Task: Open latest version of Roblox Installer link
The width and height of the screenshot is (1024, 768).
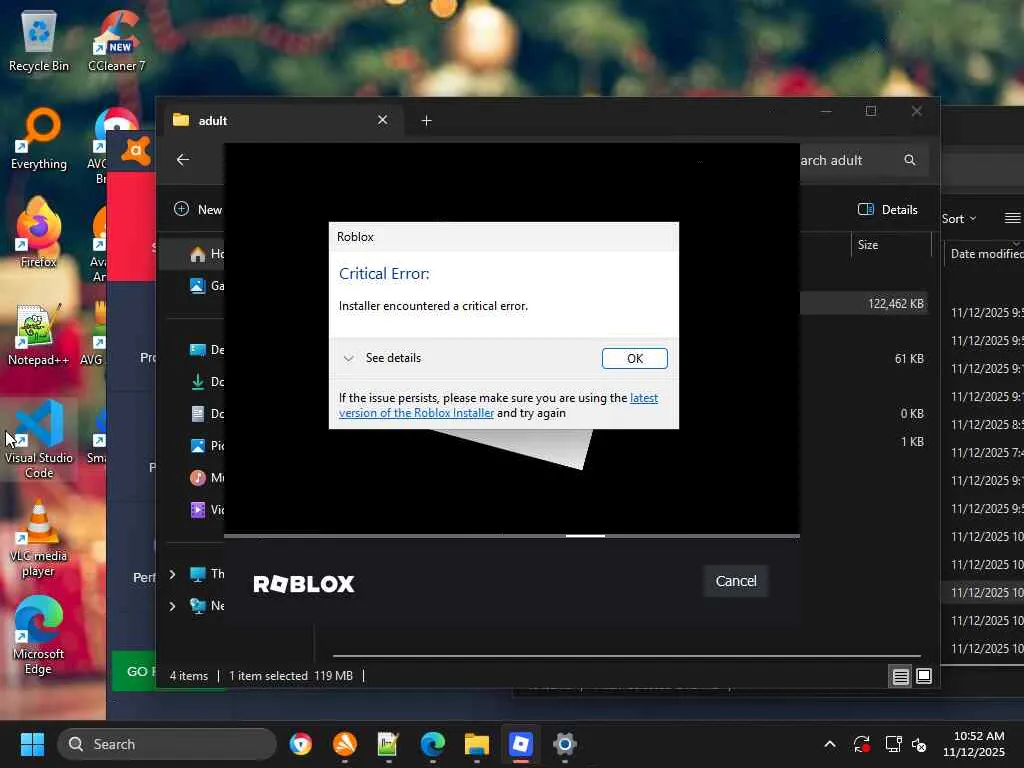Action: click(498, 406)
